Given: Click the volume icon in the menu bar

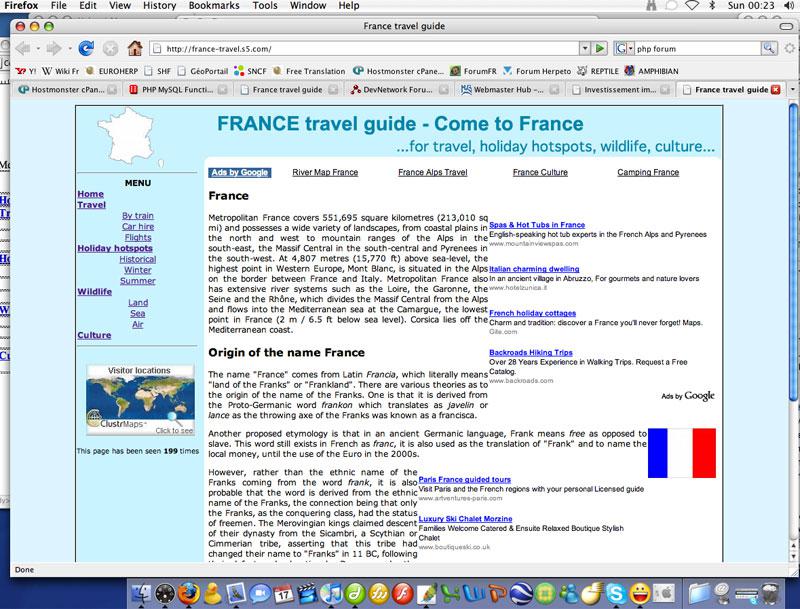Looking at the screenshot, I should [789, 6].
